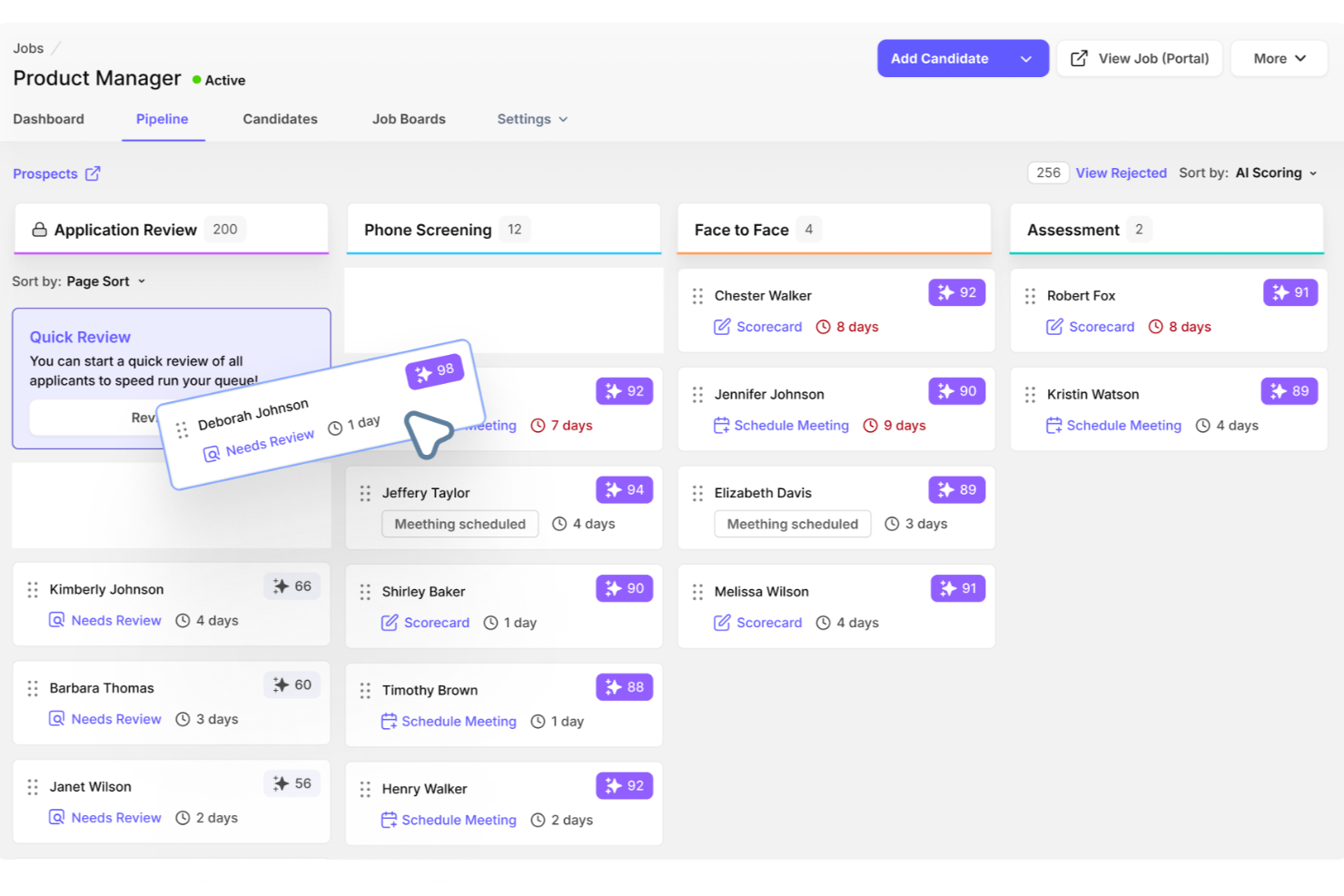1344x896 pixels.
Task: Click the lock icon beside Application Review
Action: tap(39, 230)
